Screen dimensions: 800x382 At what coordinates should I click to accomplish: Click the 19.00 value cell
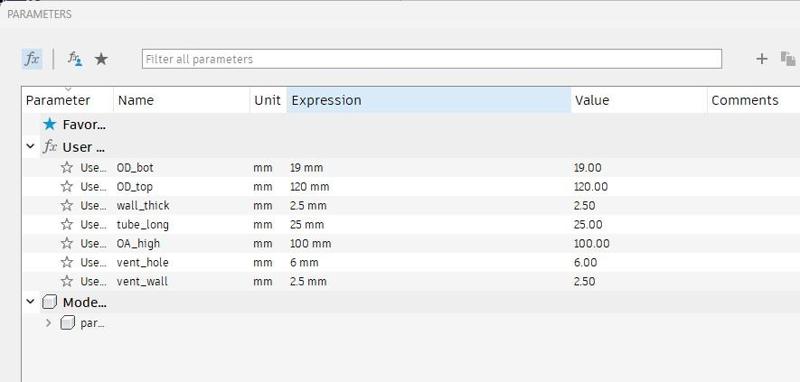point(588,167)
